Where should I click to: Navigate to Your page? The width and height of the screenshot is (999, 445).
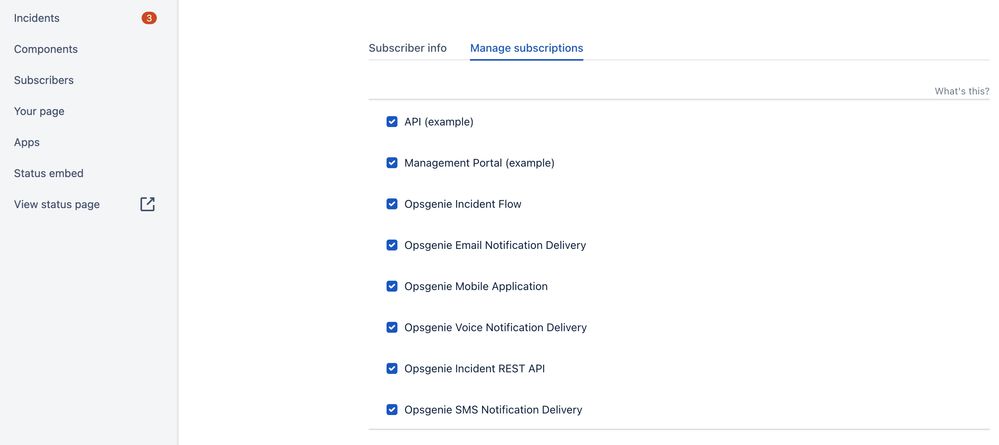[39, 112]
